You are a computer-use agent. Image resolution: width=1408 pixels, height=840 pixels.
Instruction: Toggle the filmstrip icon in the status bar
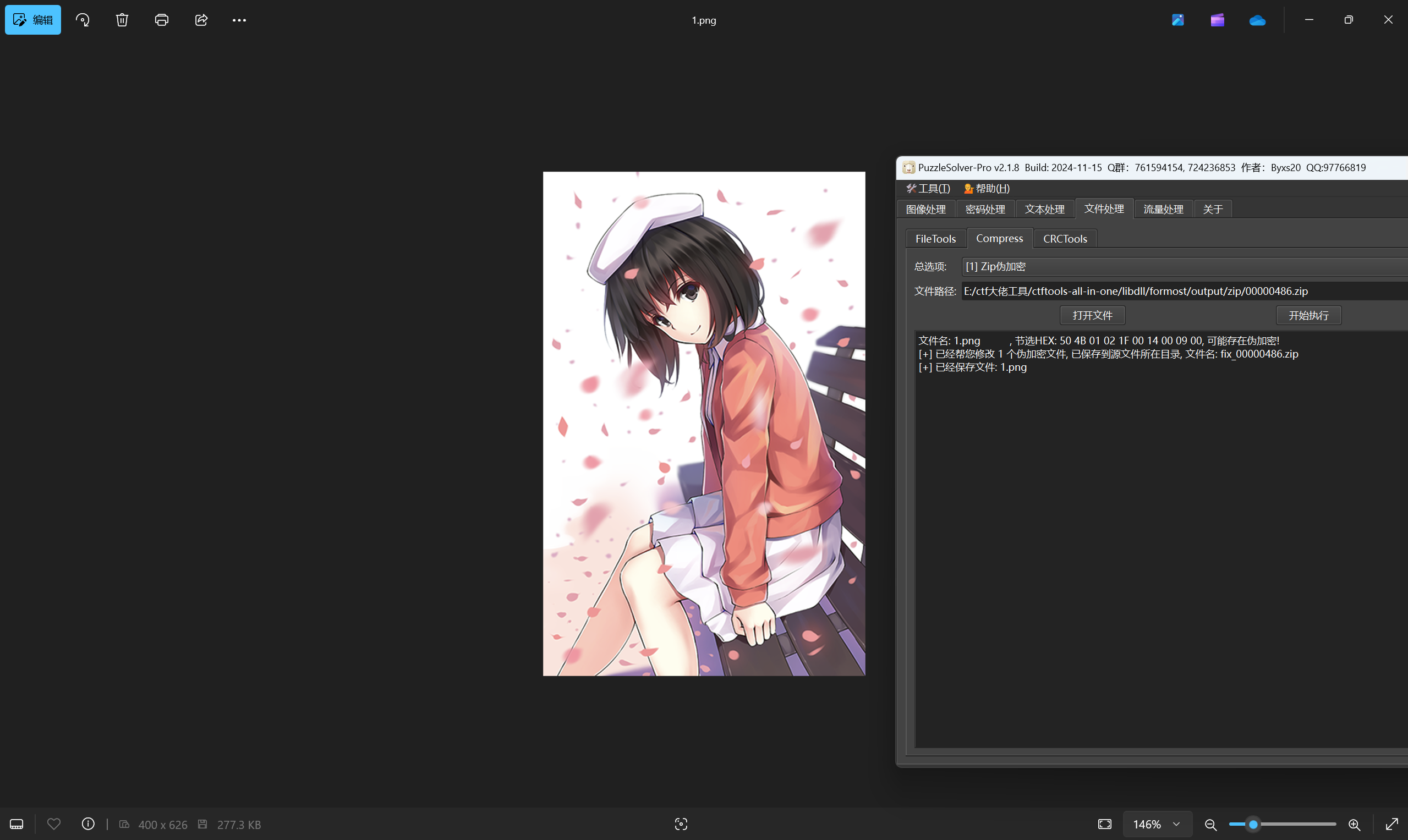[17, 824]
